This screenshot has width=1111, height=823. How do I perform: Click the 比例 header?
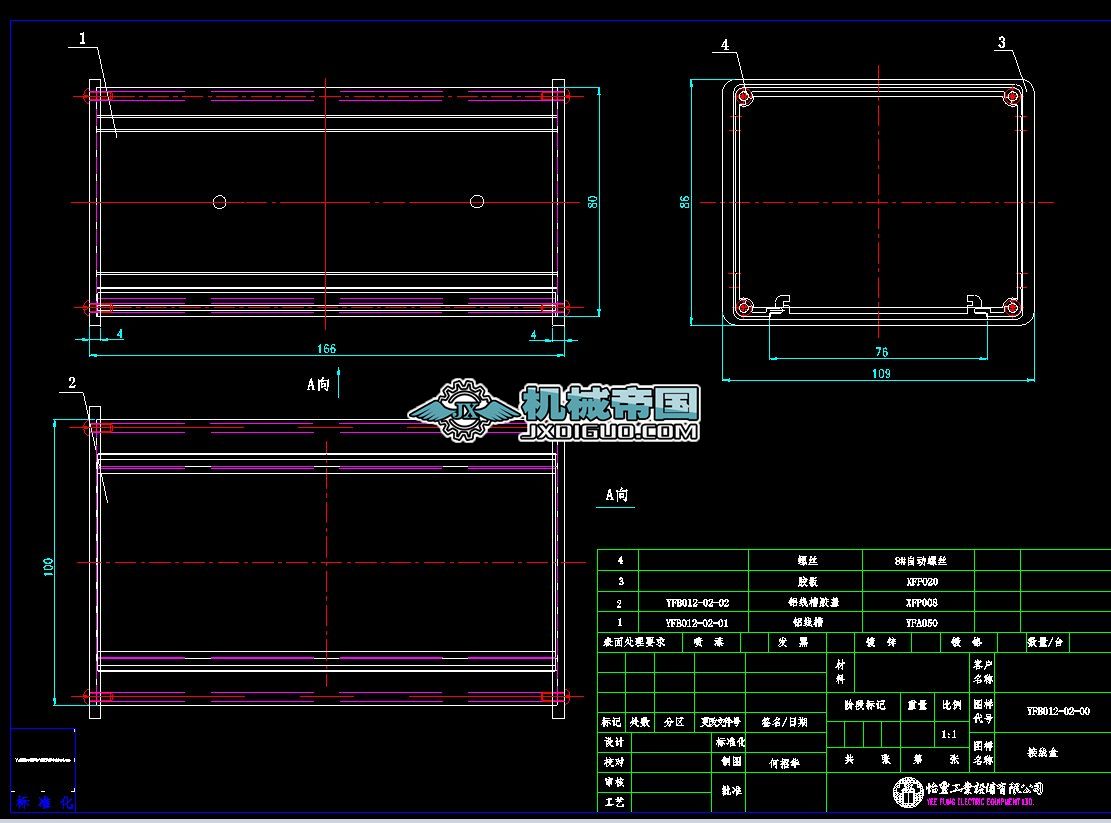click(952, 705)
